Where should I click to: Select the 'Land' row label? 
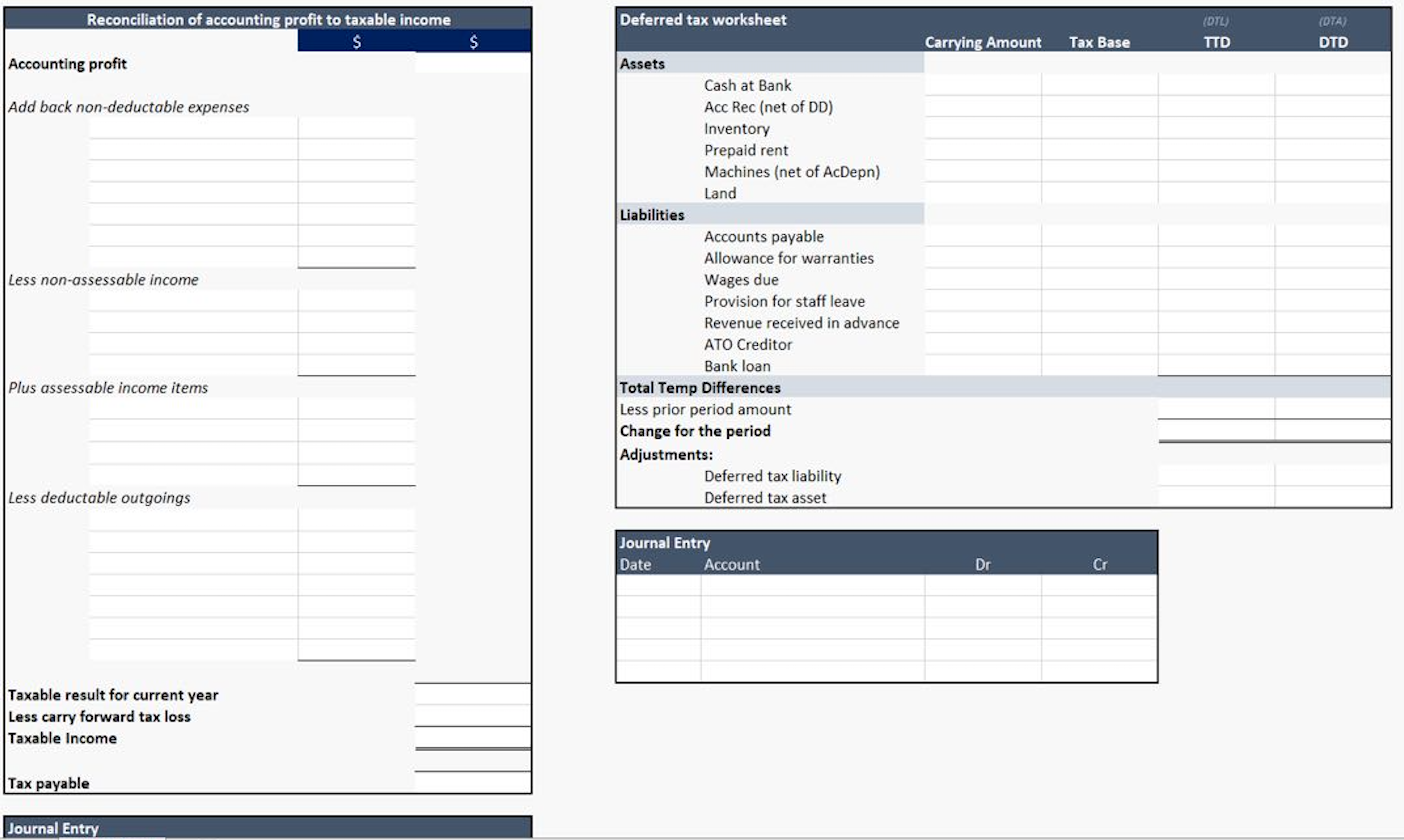720,194
